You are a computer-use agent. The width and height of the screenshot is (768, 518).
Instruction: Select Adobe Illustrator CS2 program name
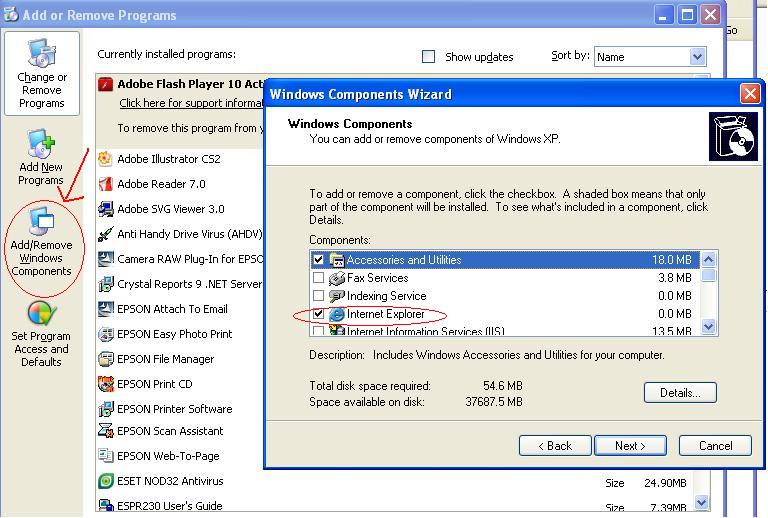(x=169, y=159)
